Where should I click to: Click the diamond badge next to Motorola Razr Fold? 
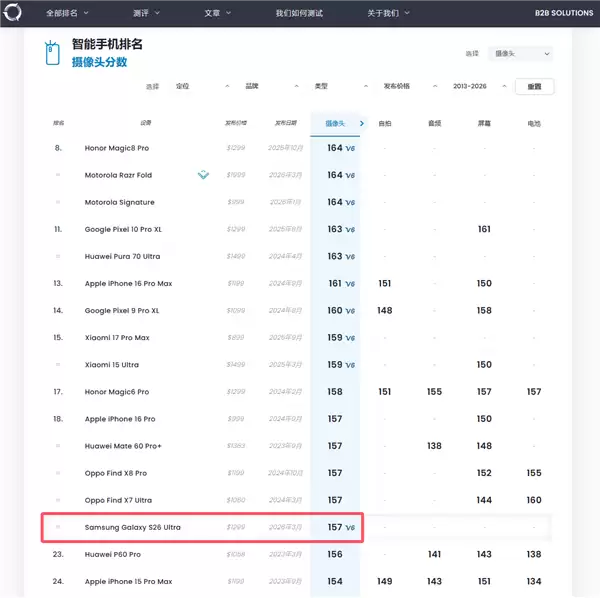coord(203,175)
